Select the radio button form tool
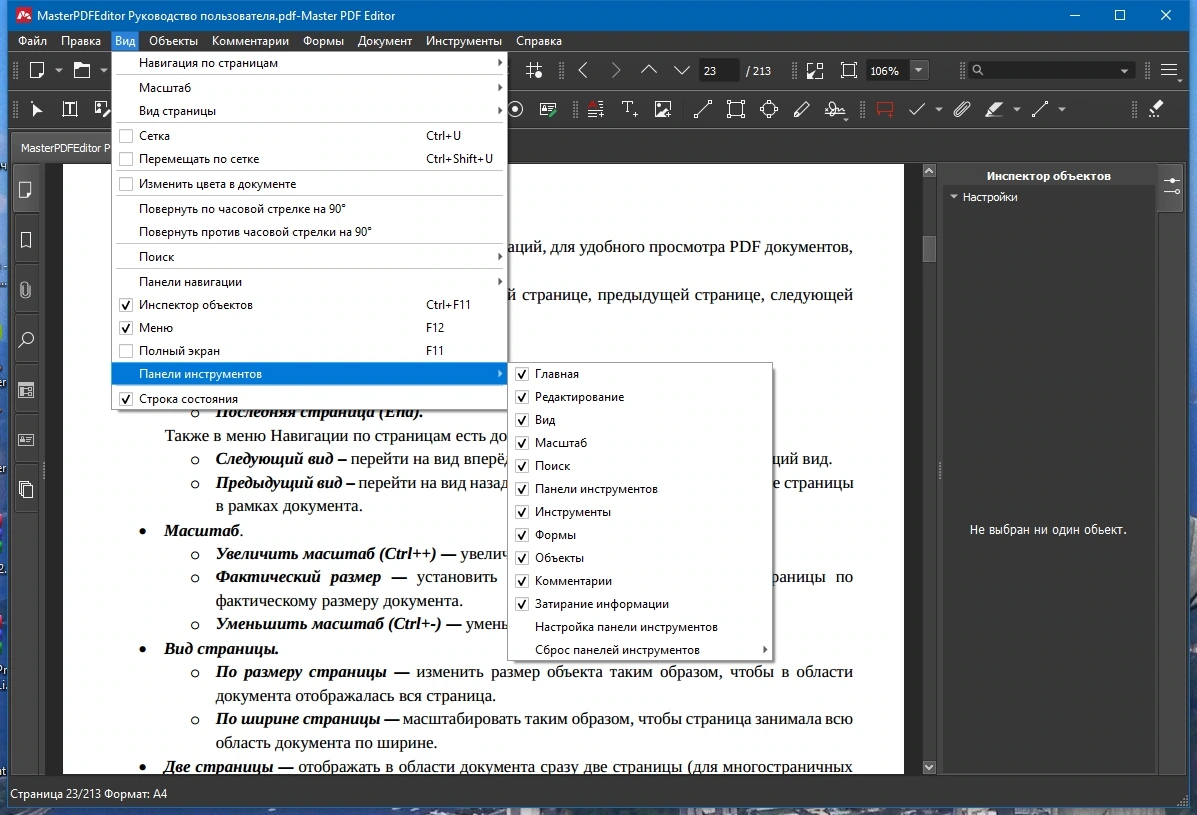The image size is (1197, 815). (x=516, y=109)
